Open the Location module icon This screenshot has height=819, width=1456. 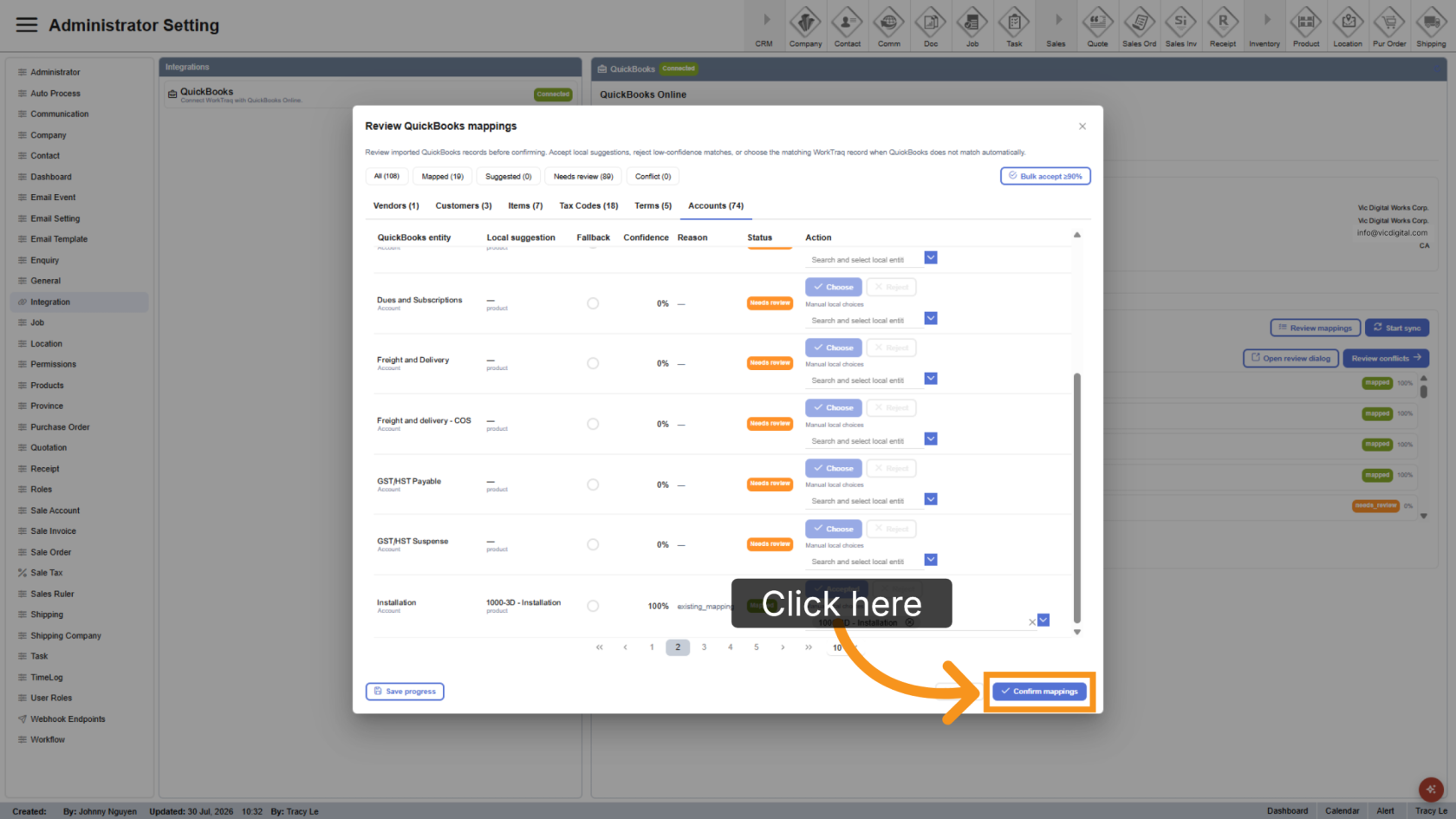tap(1348, 26)
